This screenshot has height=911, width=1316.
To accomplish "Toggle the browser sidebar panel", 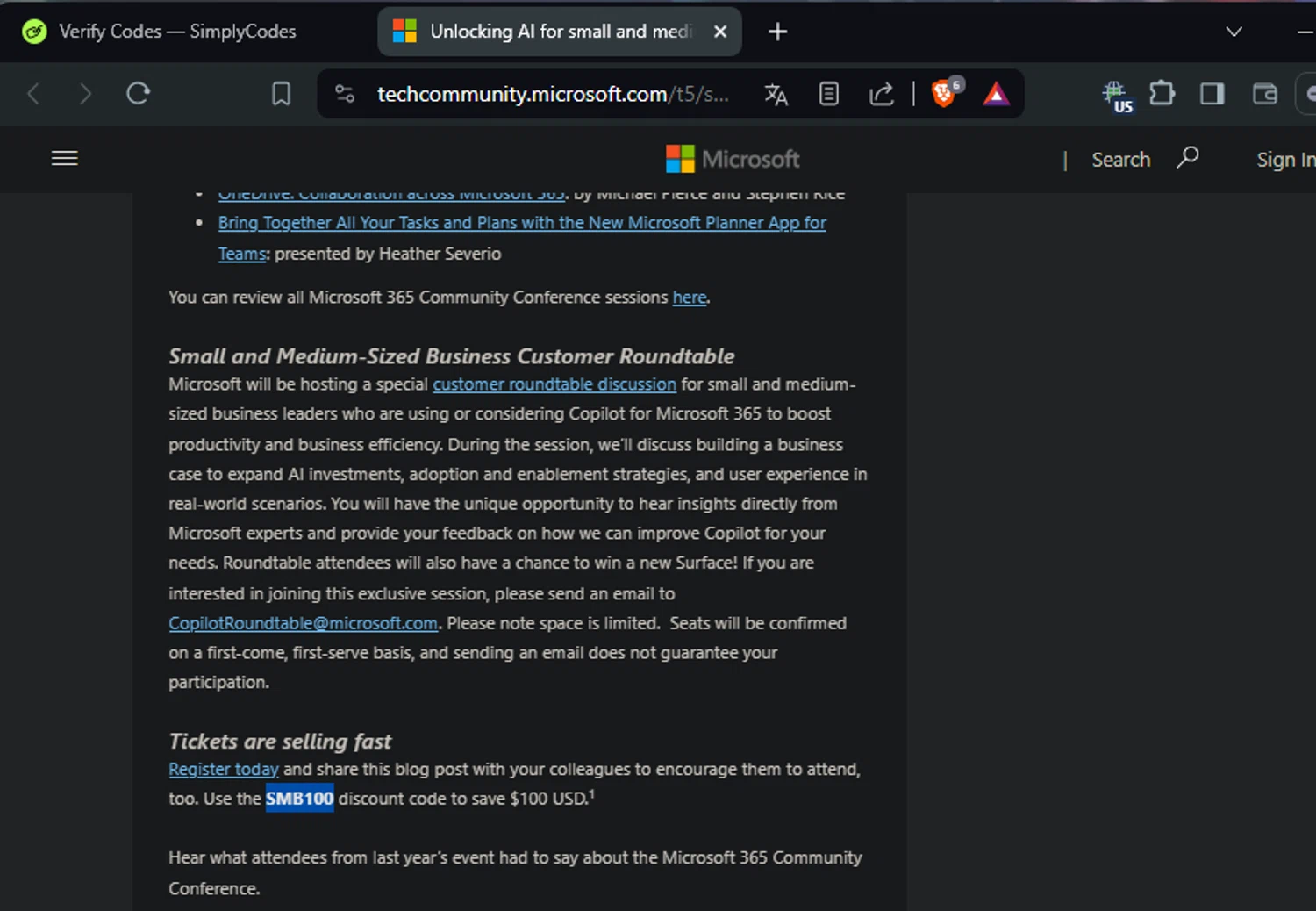I will (x=1212, y=94).
